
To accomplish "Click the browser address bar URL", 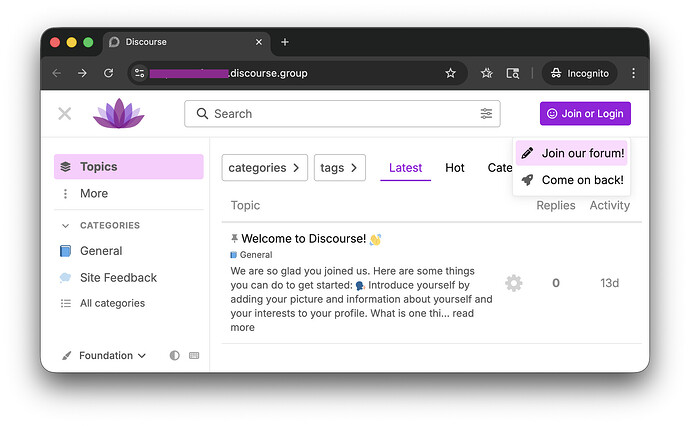I will coord(268,73).
